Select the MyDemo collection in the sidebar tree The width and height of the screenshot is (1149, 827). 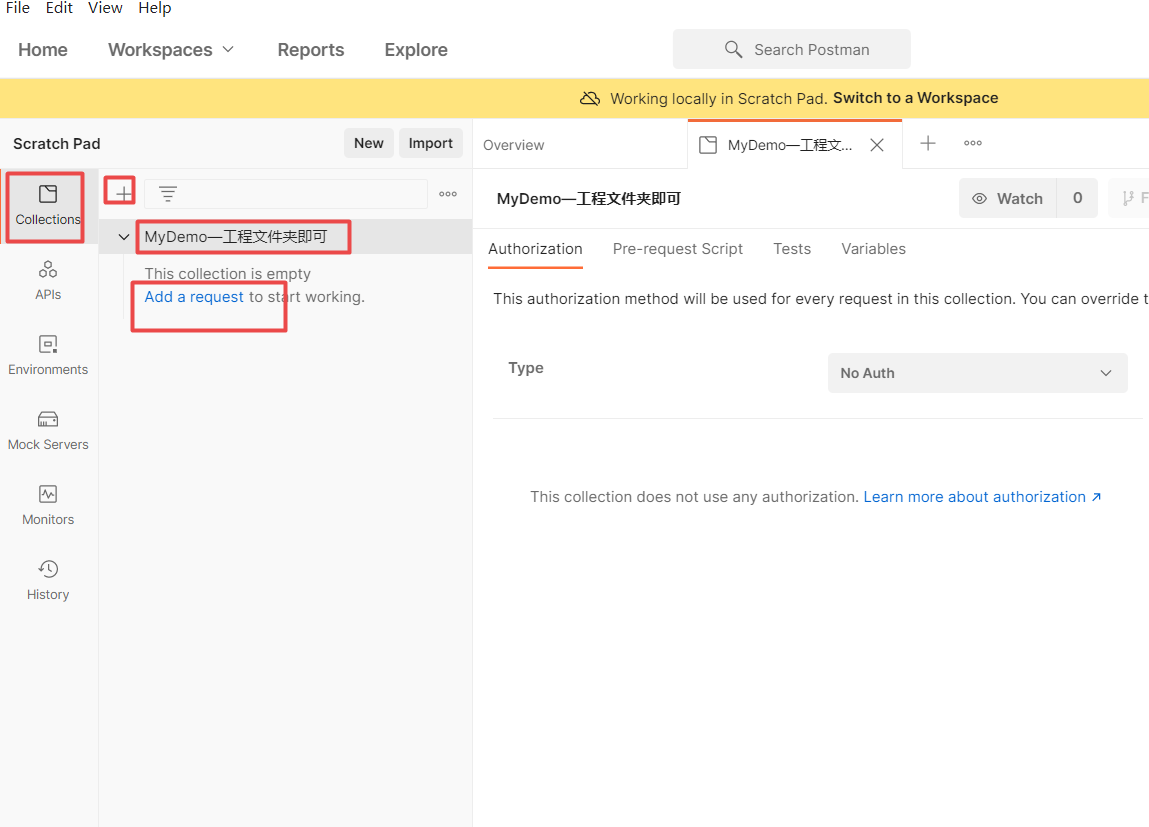[x=285, y=237]
